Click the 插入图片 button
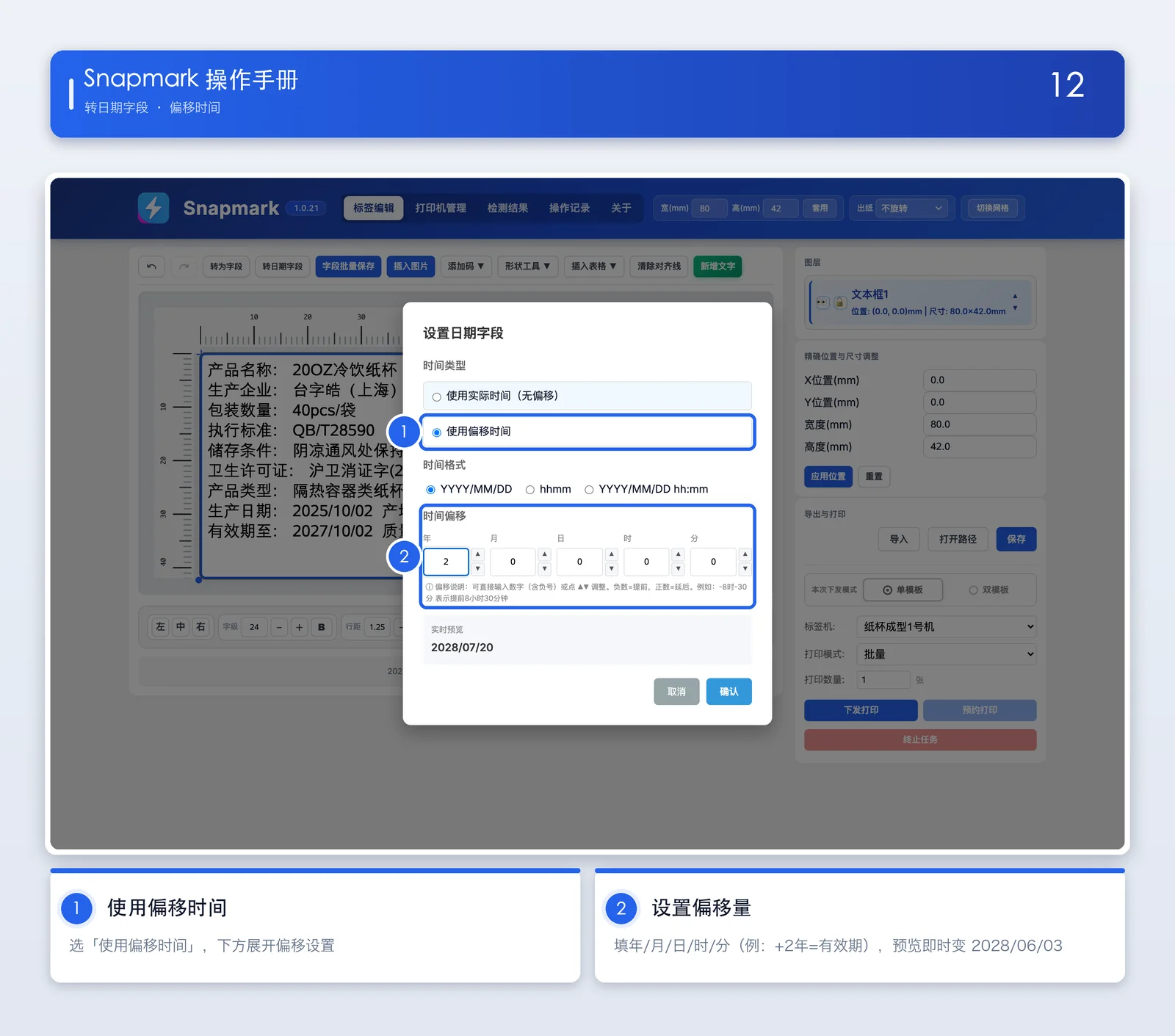 411,267
